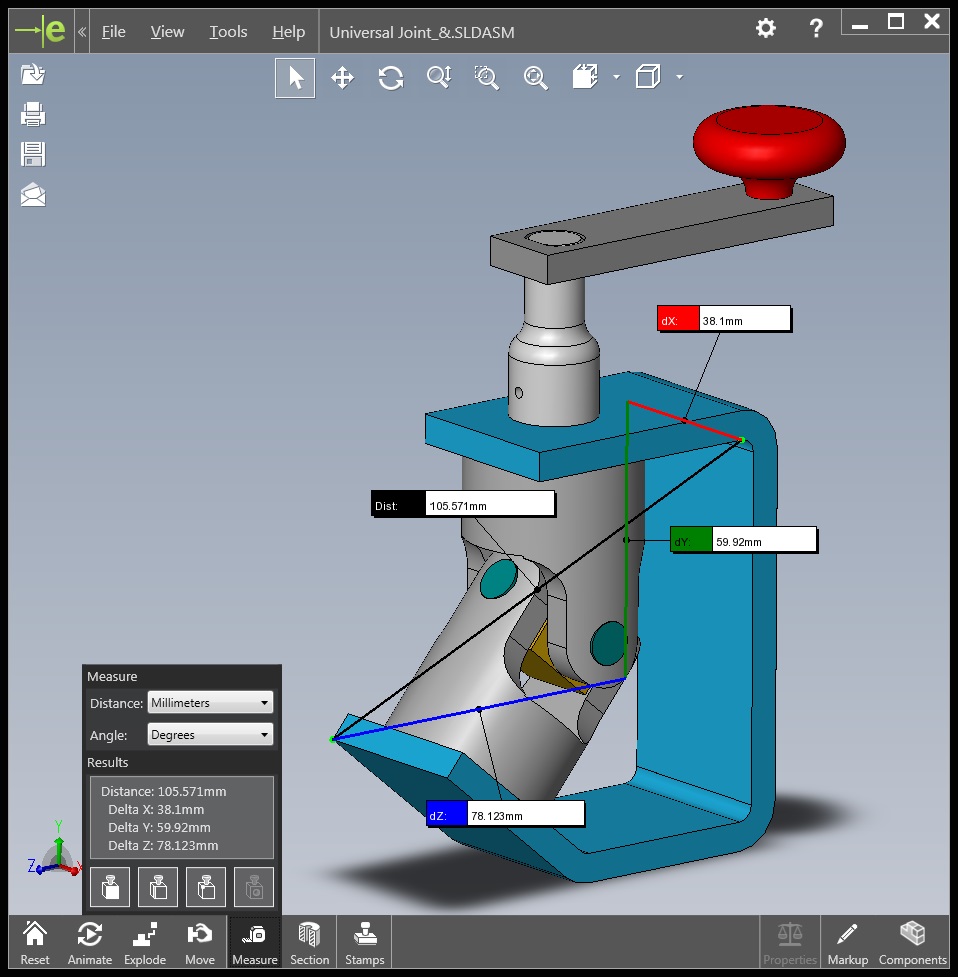Click the Save floppy disk icon

tap(33, 154)
